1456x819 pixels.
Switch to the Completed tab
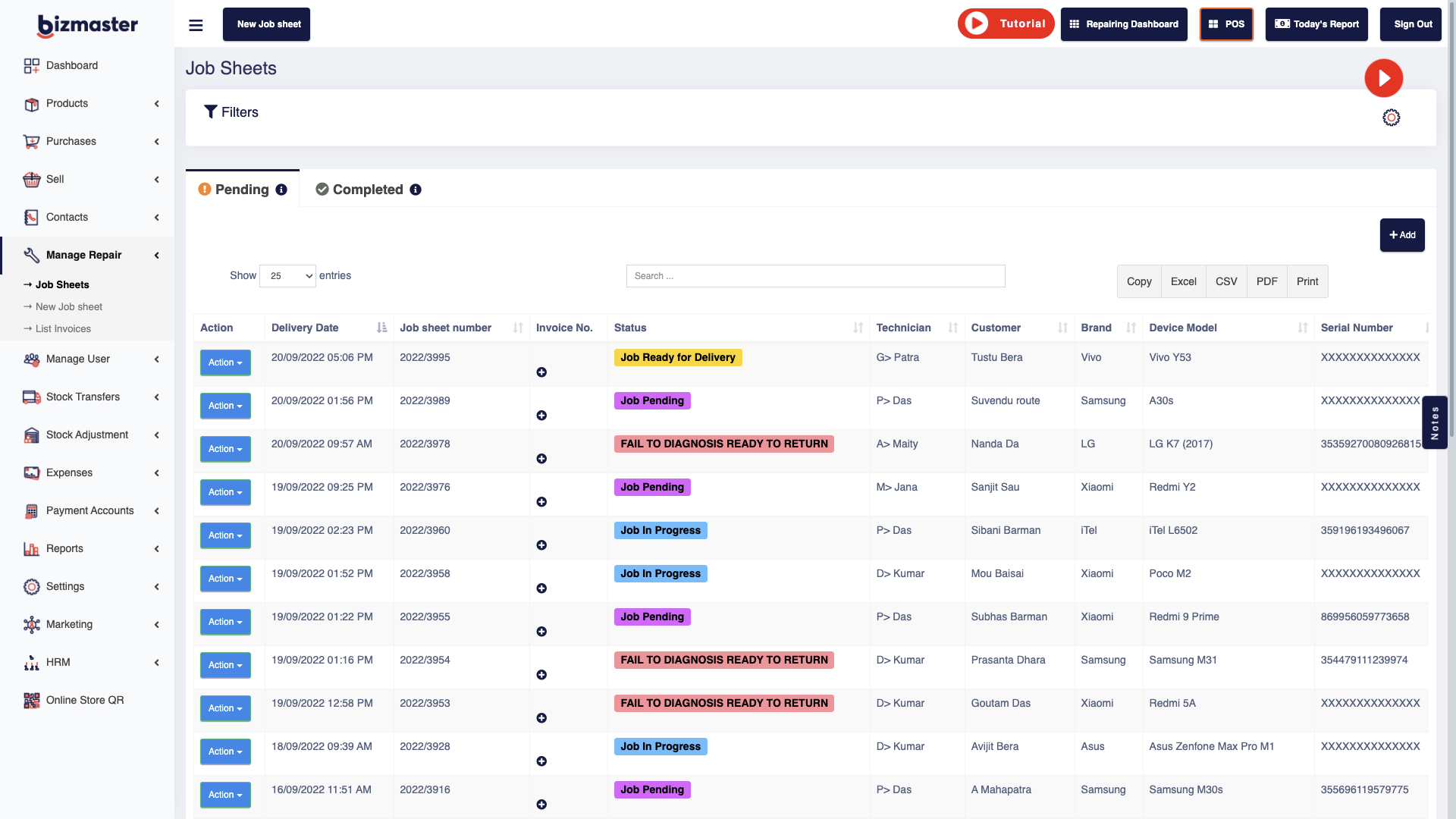[x=367, y=189]
